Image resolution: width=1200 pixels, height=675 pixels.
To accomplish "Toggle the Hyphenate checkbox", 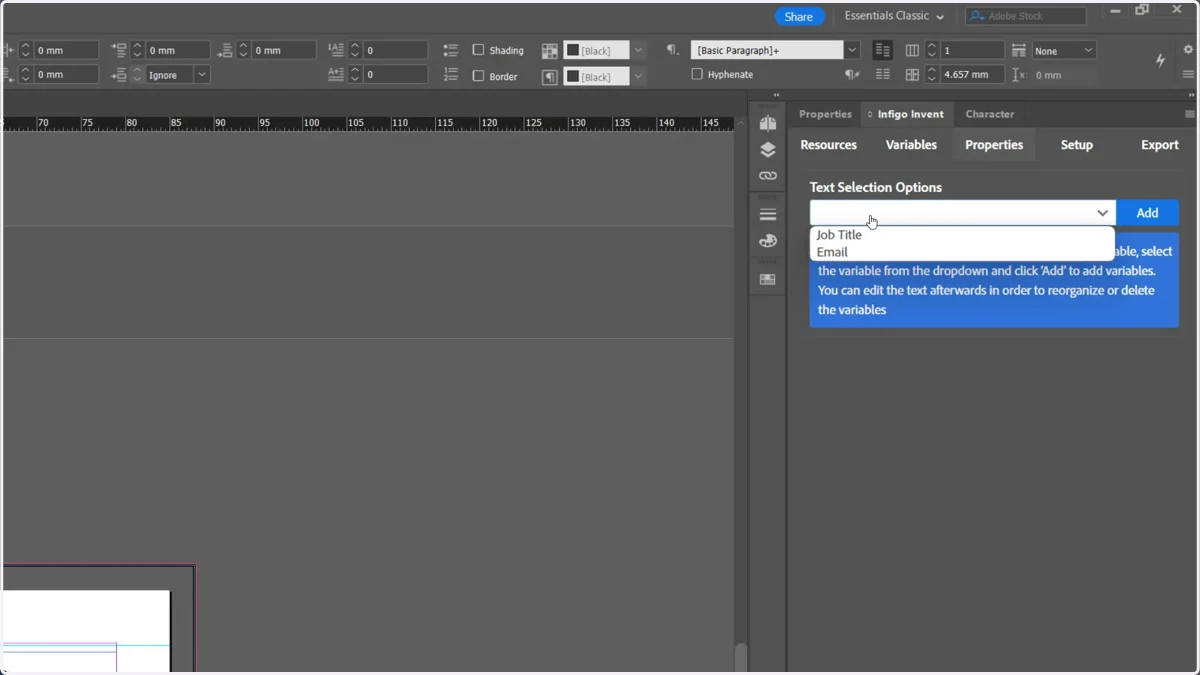I will (697, 74).
